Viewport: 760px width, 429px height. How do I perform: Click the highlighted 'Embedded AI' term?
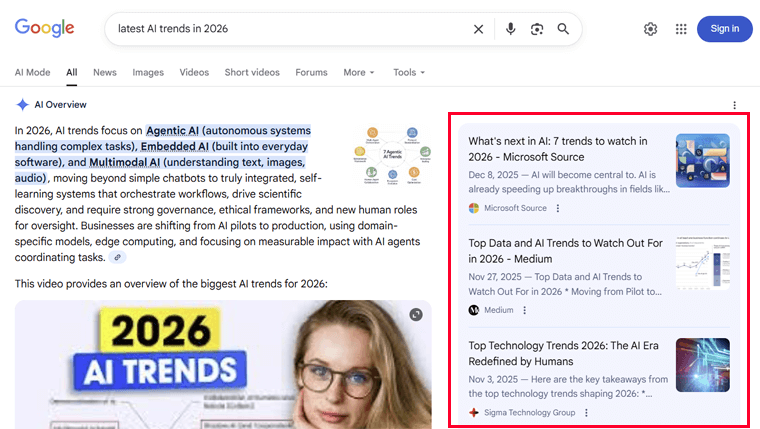click(x=174, y=146)
